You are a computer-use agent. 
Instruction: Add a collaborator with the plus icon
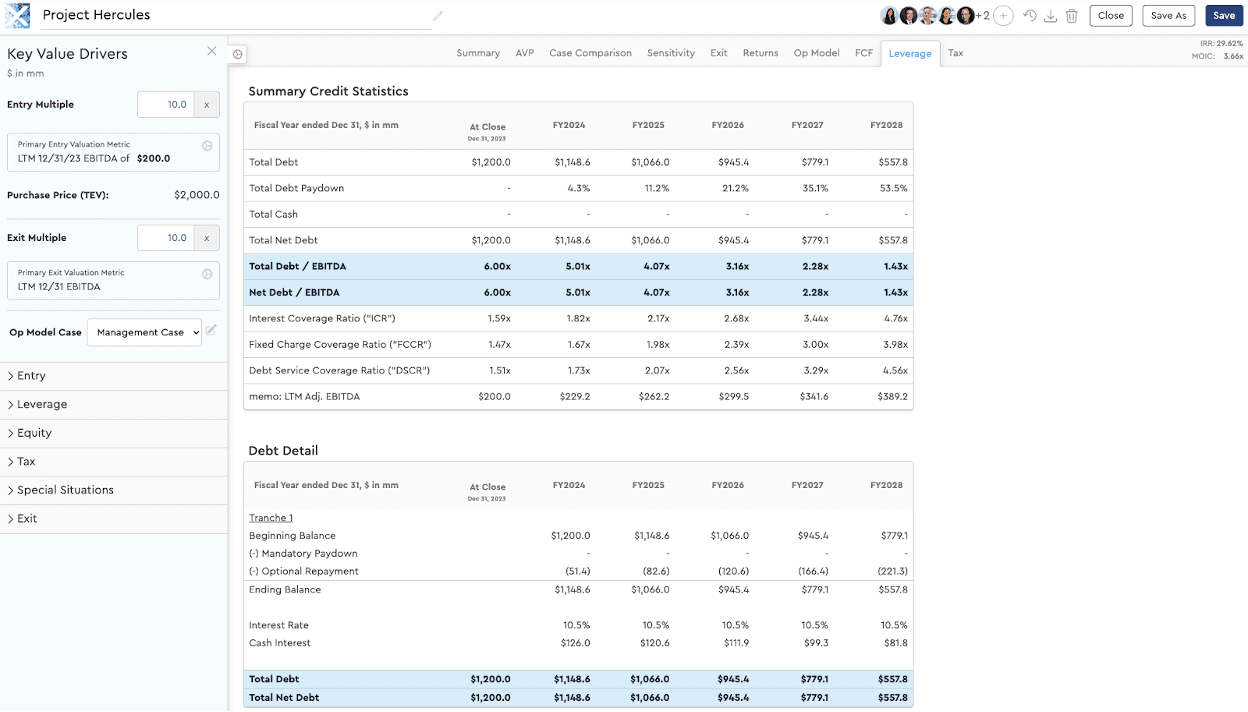click(x=1003, y=15)
